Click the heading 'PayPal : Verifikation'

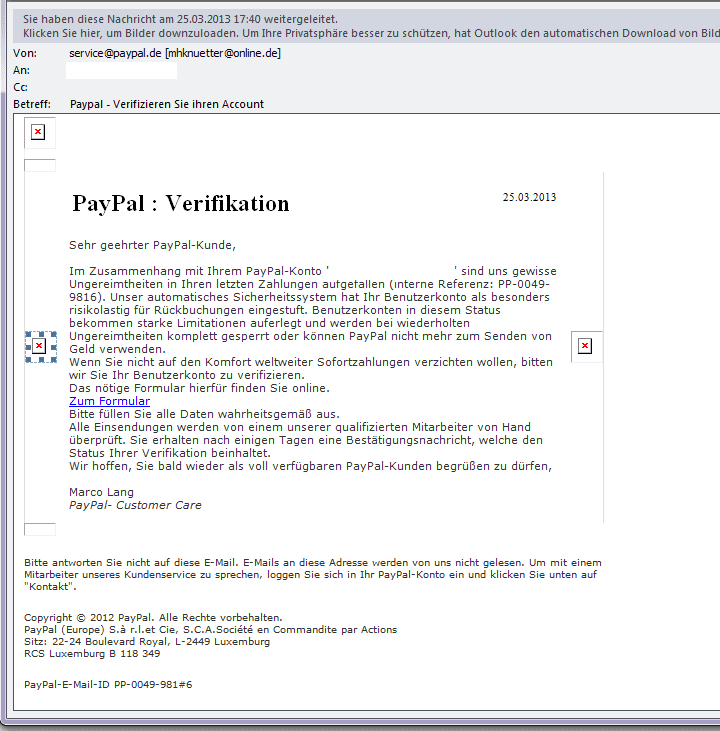click(181, 204)
